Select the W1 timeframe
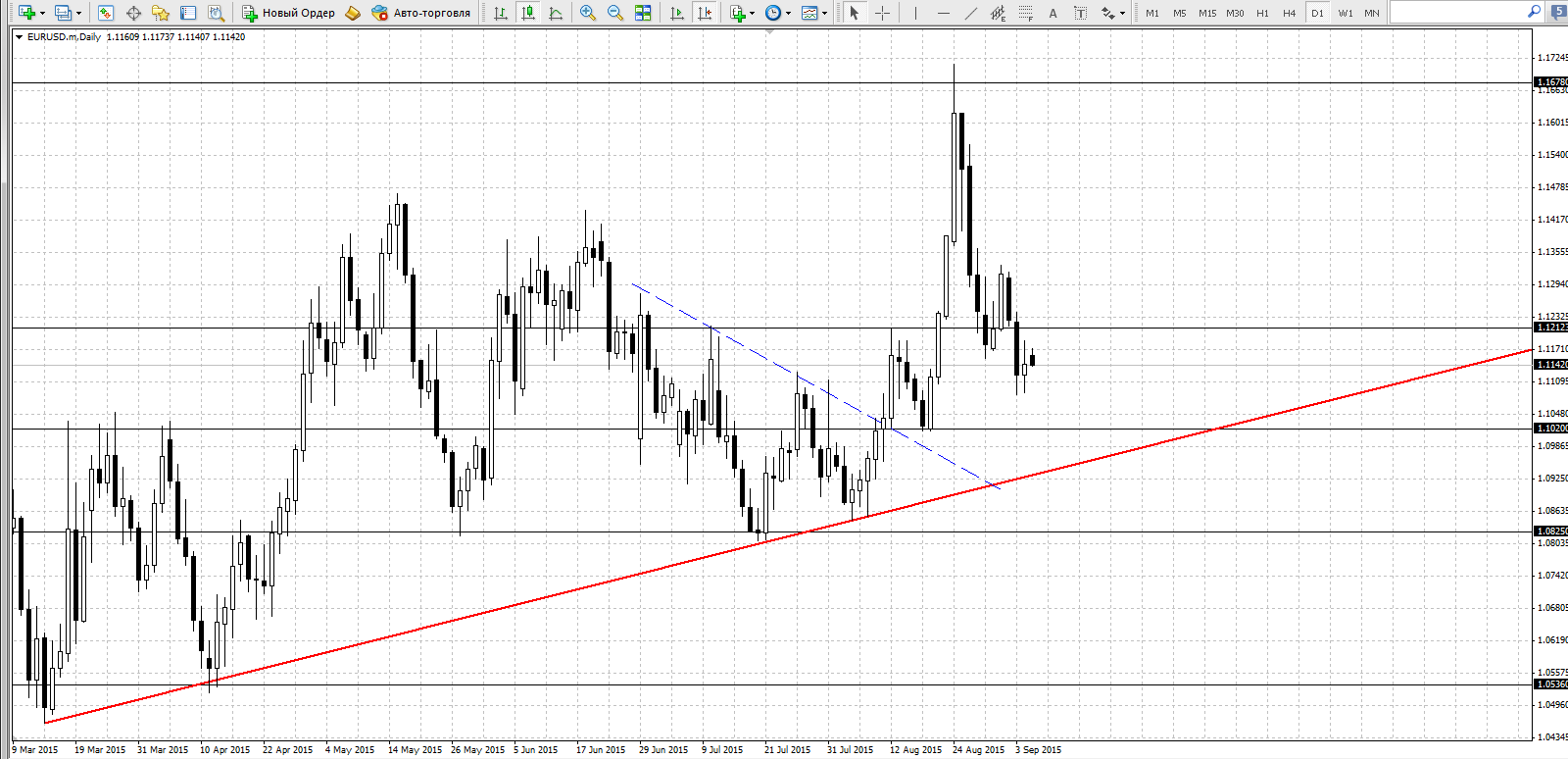Viewport: 1568px width, 759px height. [1345, 13]
